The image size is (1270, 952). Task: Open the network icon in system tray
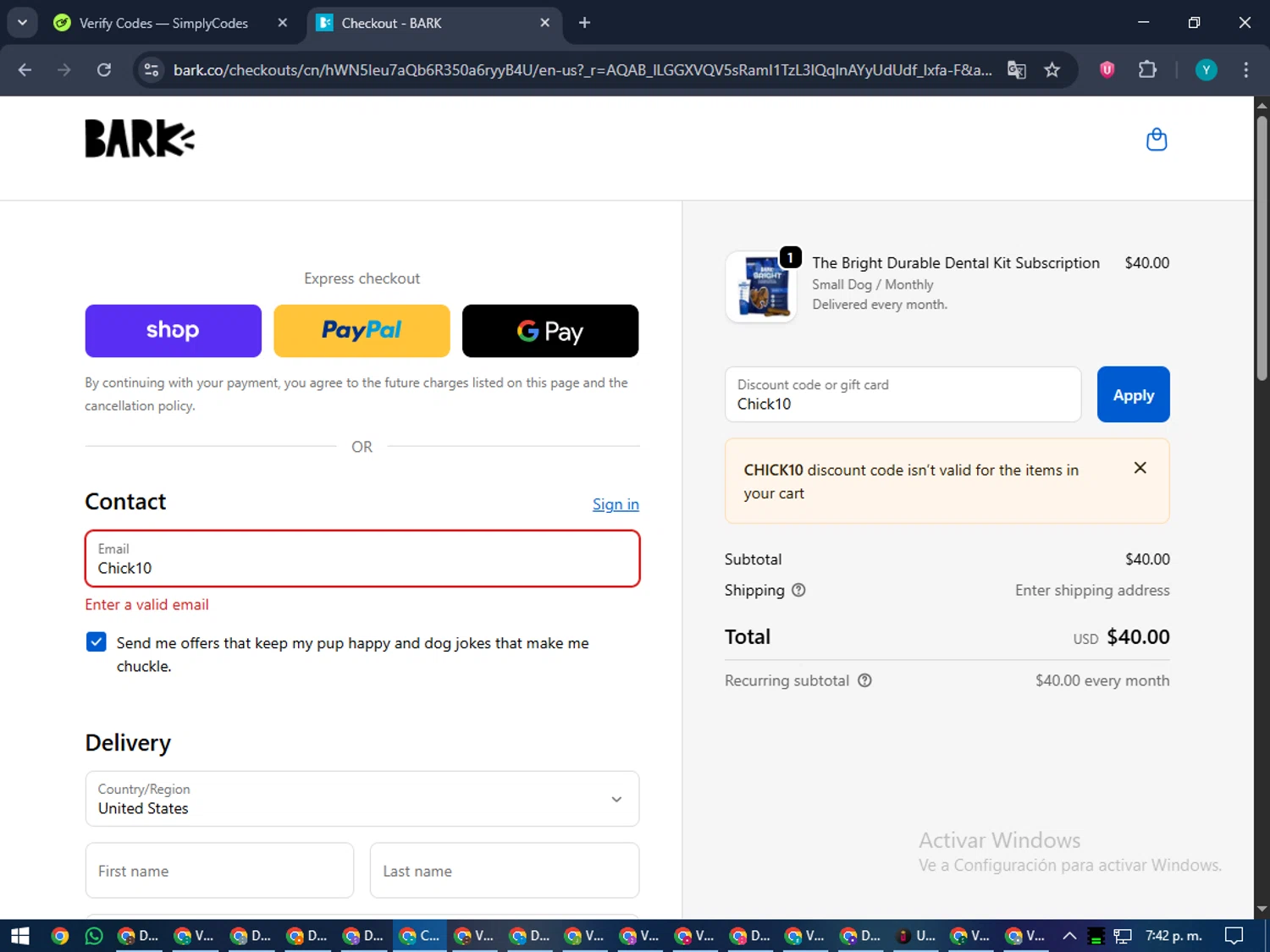point(1123,936)
